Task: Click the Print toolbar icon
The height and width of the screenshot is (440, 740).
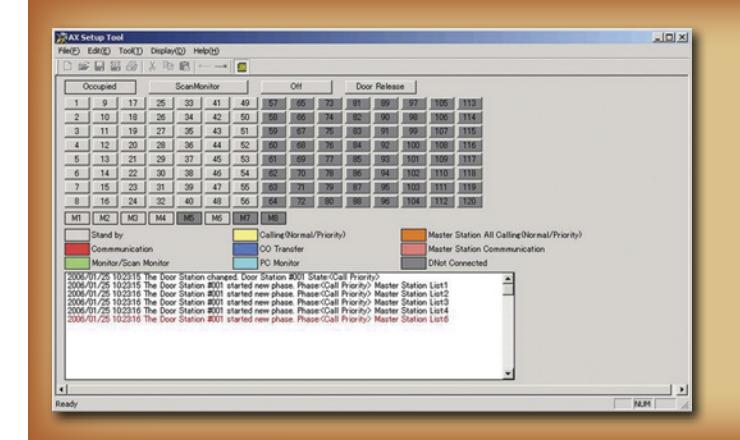Action: (132, 67)
